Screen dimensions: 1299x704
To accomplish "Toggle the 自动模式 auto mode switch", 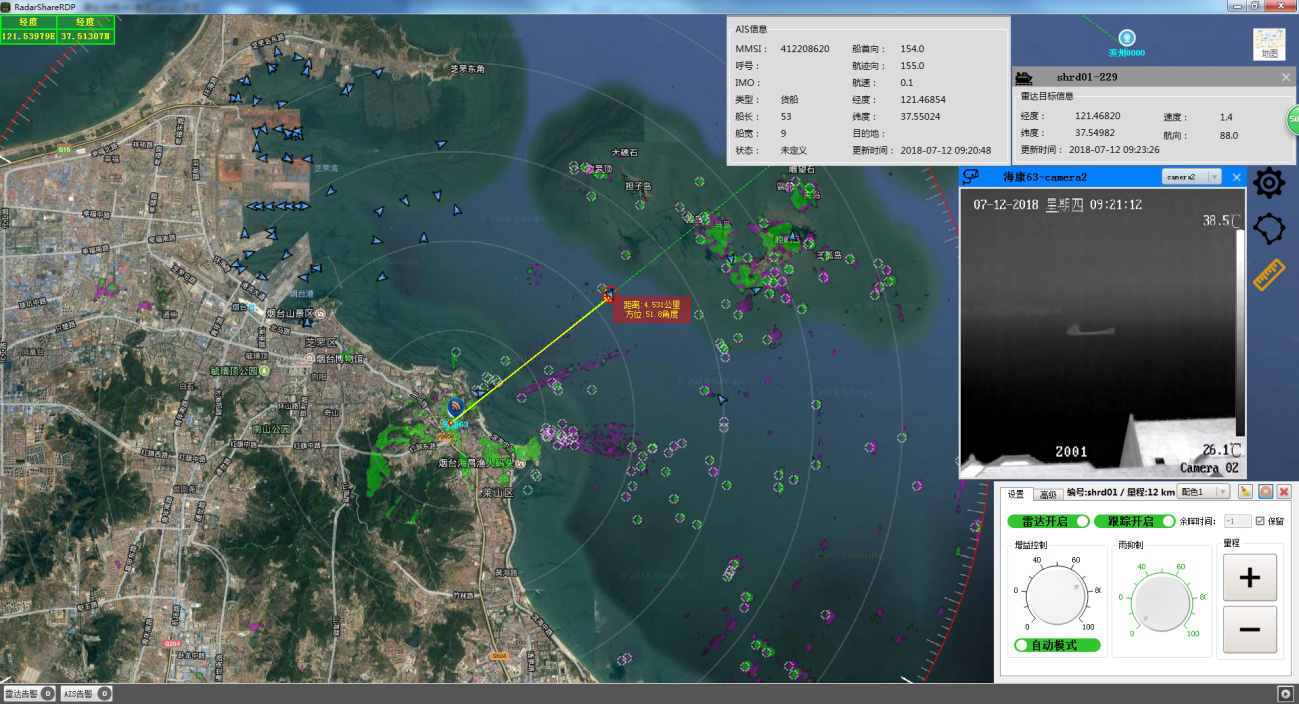I will 1057,645.
